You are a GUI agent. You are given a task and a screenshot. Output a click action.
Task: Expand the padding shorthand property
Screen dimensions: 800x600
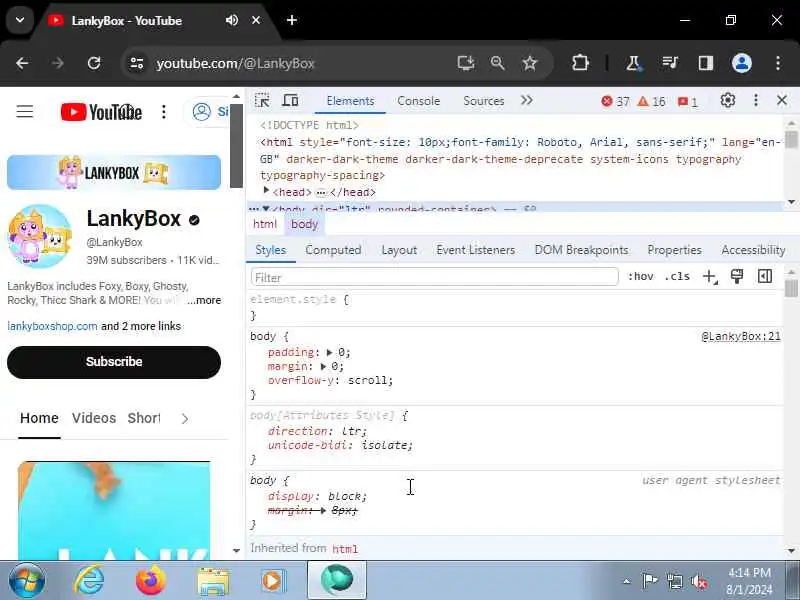pyautogui.click(x=329, y=353)
